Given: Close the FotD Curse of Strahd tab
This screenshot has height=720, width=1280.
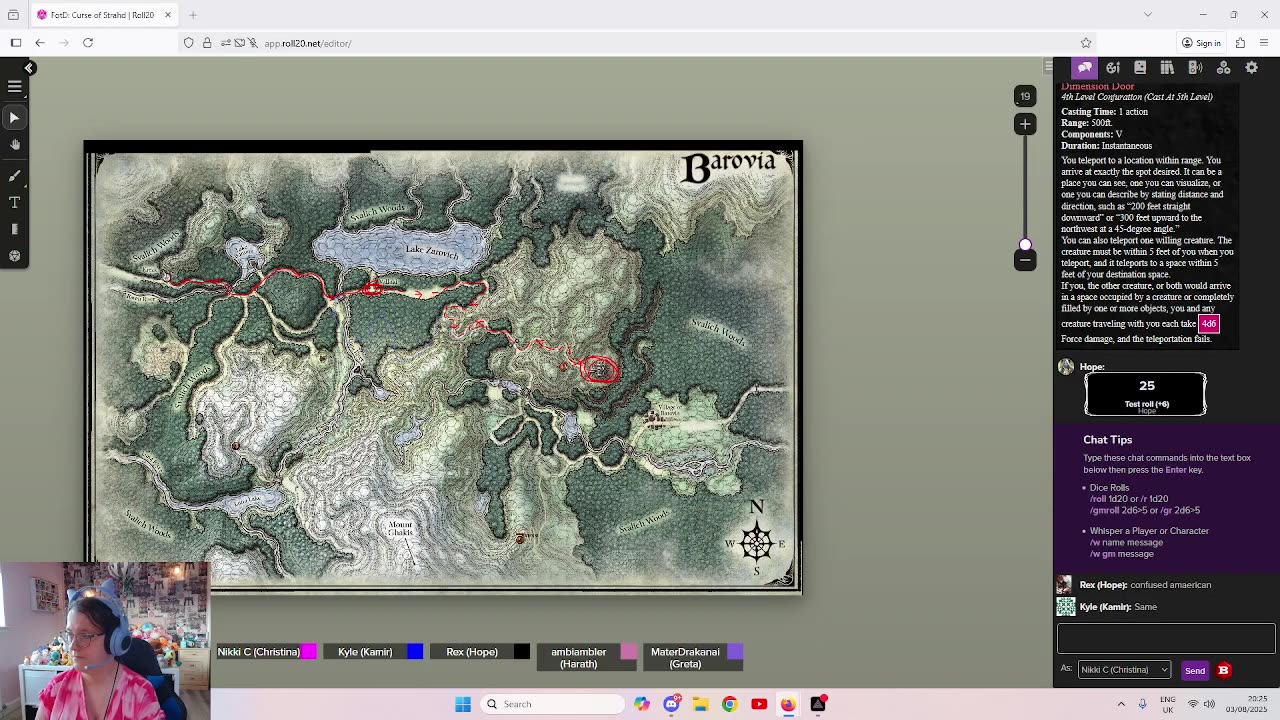Looking at the screenshot, I should coord(168,15).
